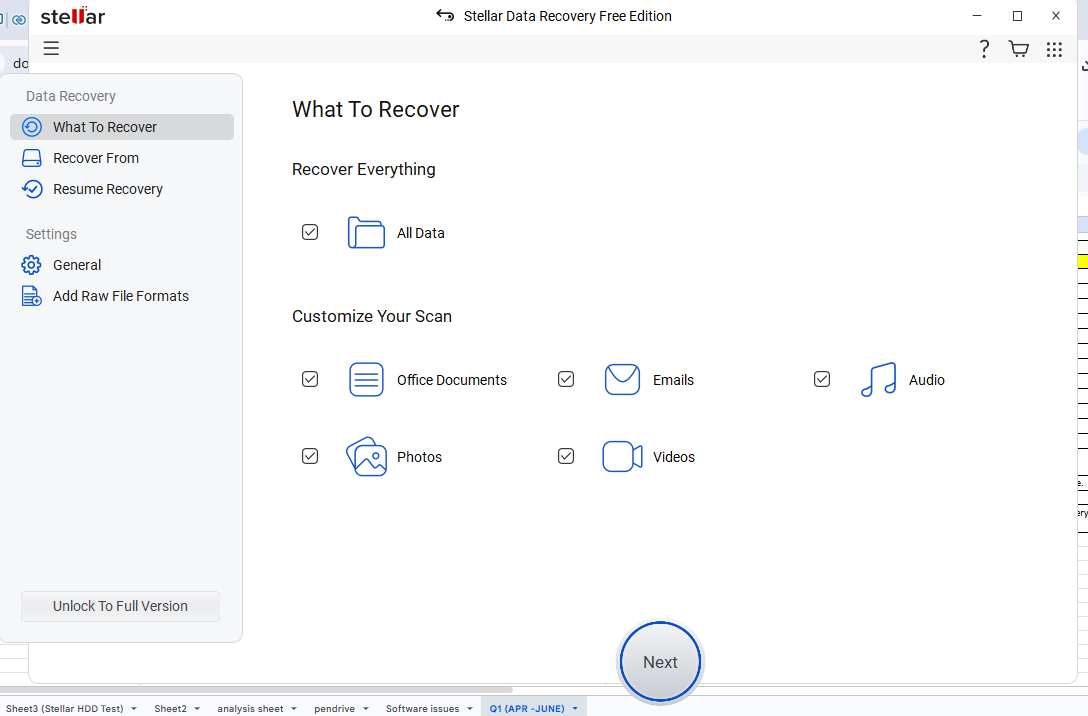Open Add Raw File Formats entry
Screen dimensions: 1088x716
pyautogui.click(x=122, y=296)
